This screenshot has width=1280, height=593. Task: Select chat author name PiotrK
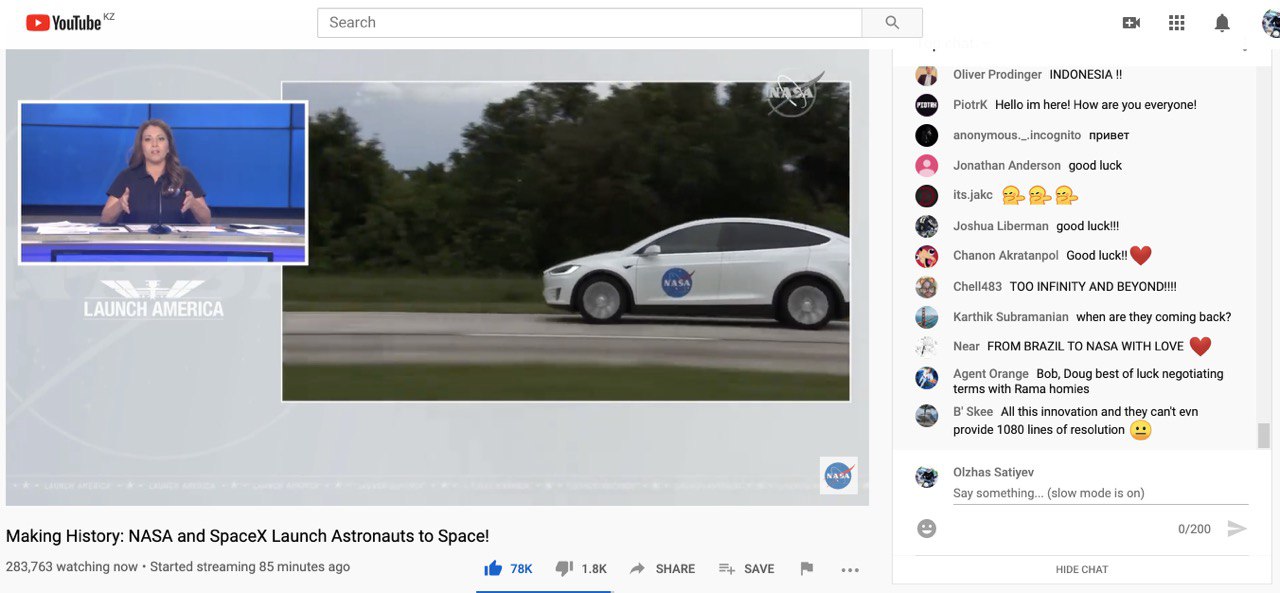coord(970,105)
